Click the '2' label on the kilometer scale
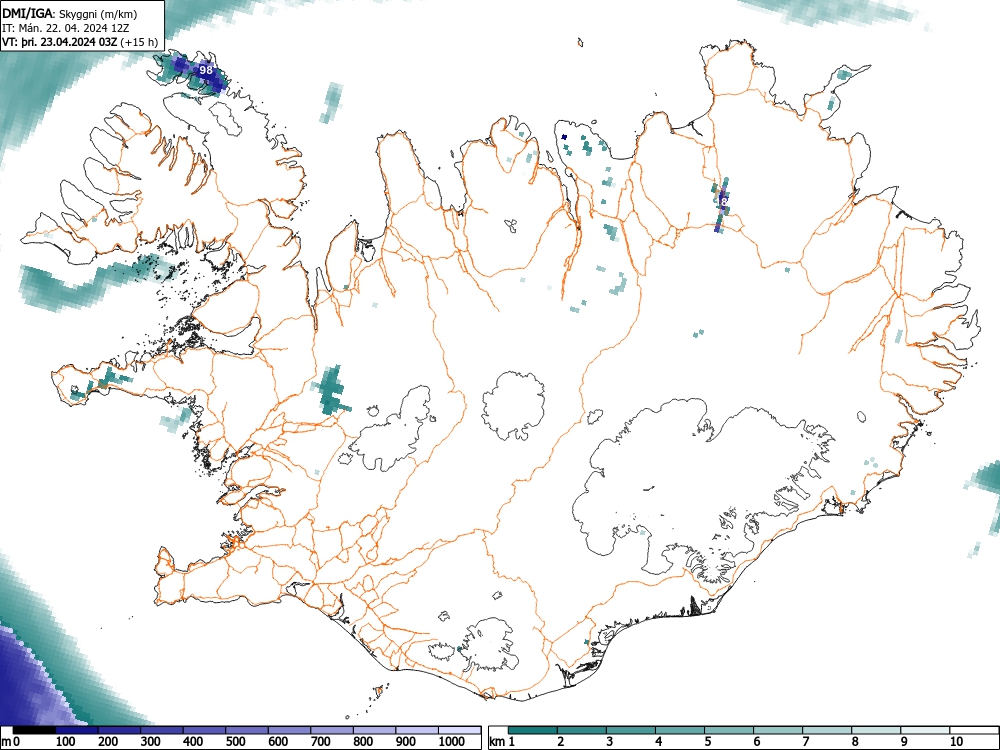 click(x=561, y=742)
